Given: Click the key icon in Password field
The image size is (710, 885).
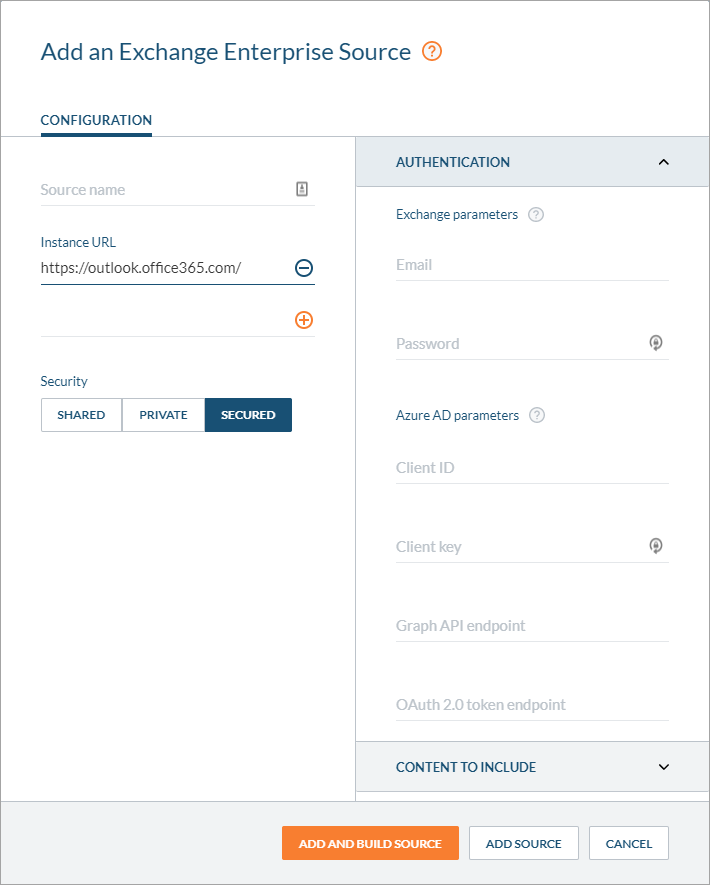Looking at the screenshot, I should 656,343.
